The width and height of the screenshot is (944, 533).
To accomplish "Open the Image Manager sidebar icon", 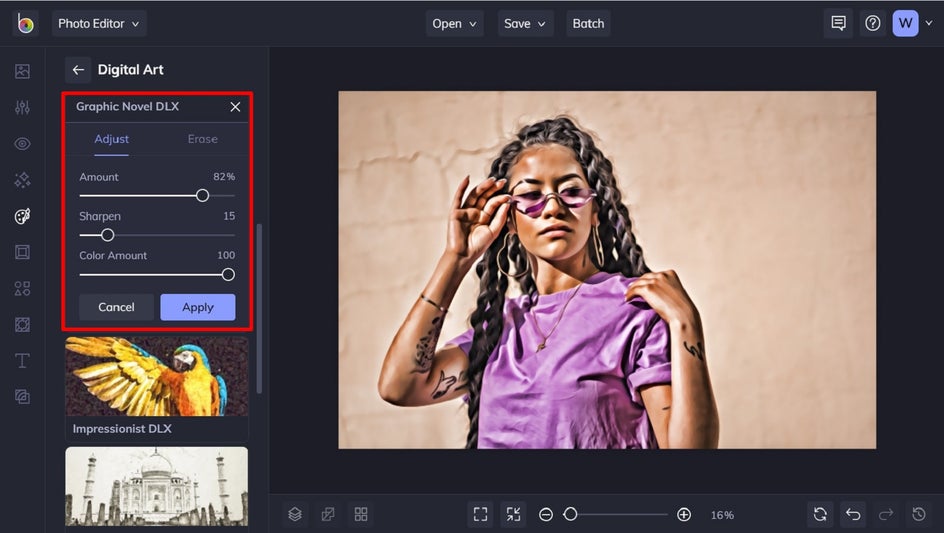I will tap(22, 71).
